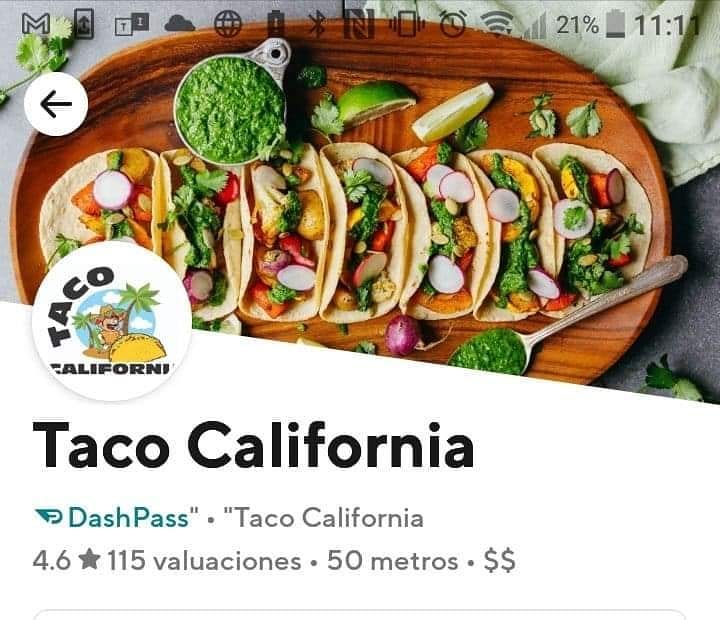The height and width of the screenshot is (620, 720).
Task: Tap the 4.6 star rating
Action: pos(67,561)
